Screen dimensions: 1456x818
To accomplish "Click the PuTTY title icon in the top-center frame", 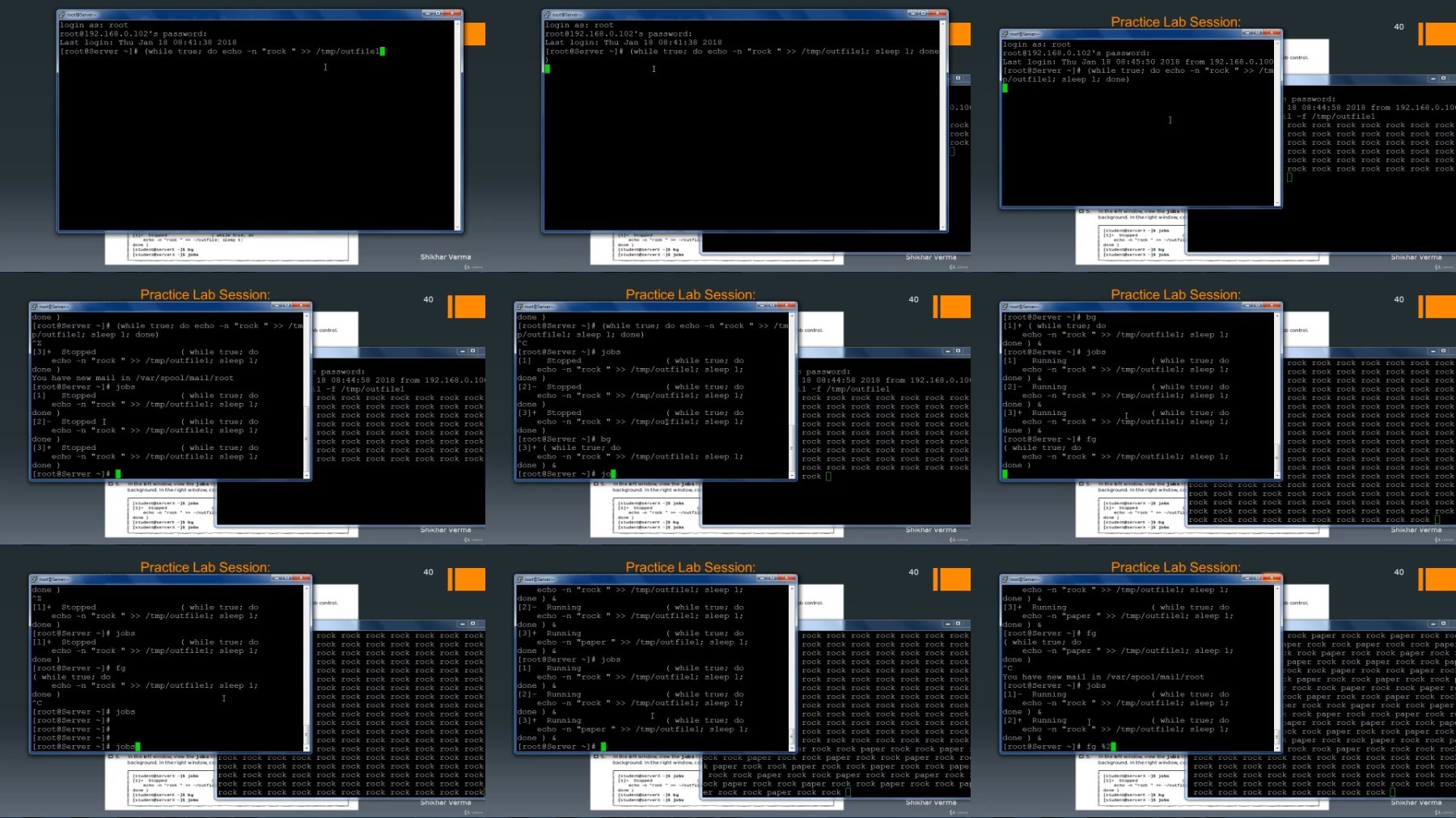I will click(548, 15).
